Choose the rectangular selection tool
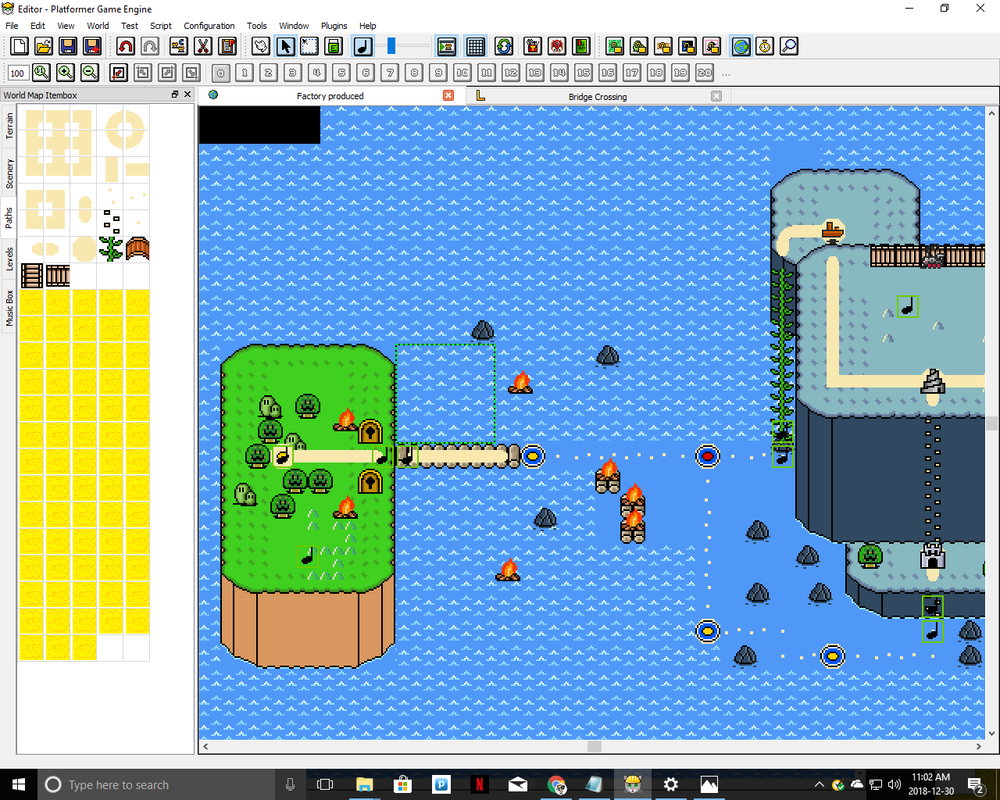Screen dimensions: 1000x800 click(309, 46)
